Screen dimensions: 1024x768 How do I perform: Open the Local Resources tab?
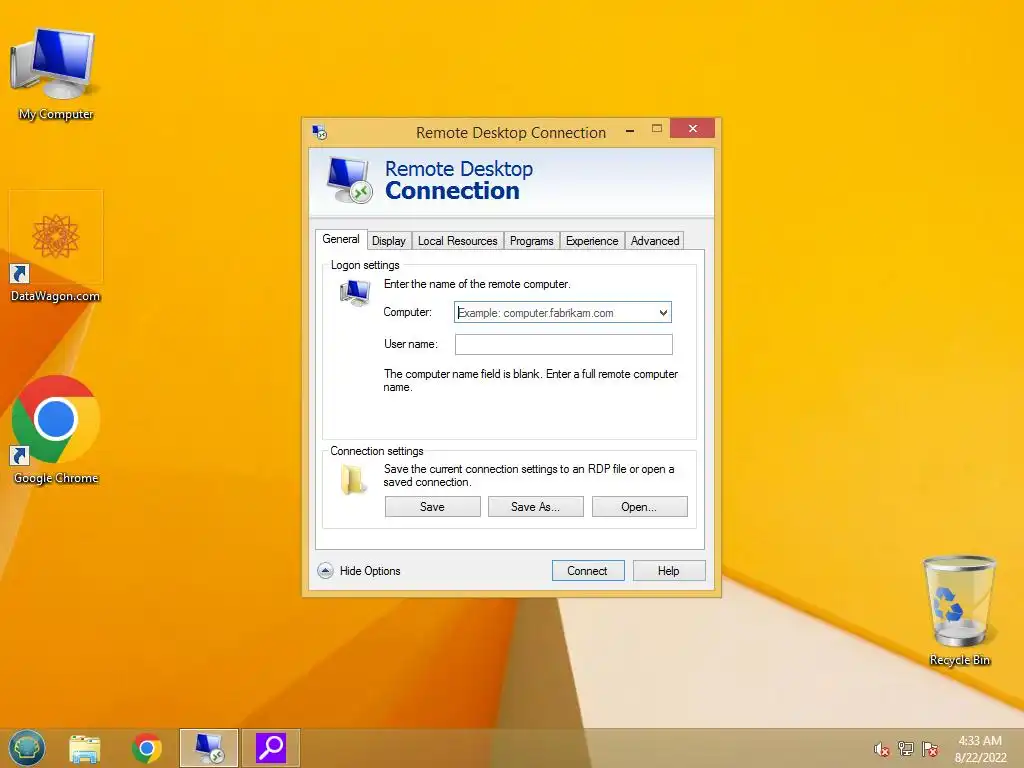(458, 241)
